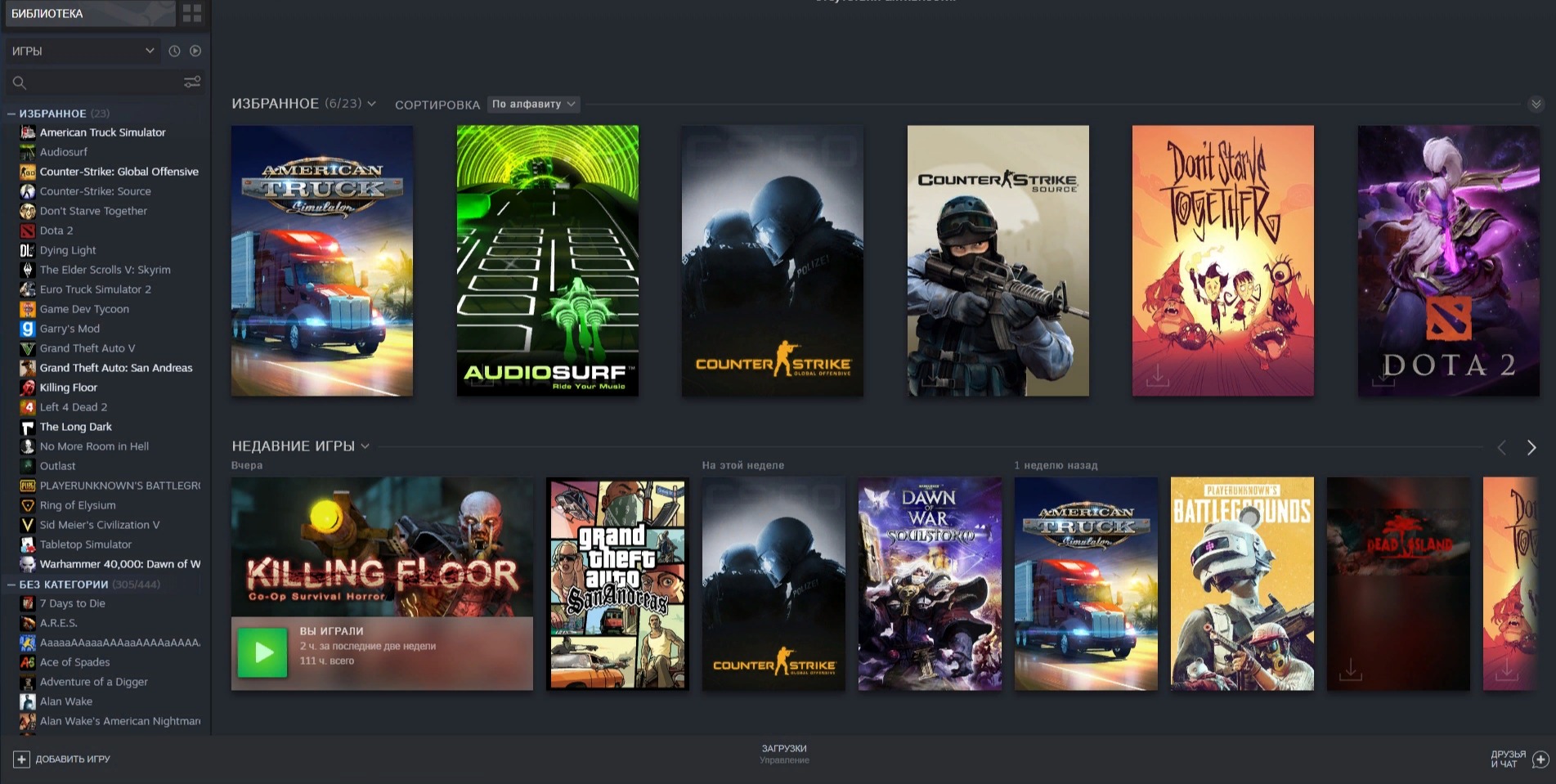Click the Добавить игру label
The height and width of the screenshot is (784, 1556).
point(73,759)
